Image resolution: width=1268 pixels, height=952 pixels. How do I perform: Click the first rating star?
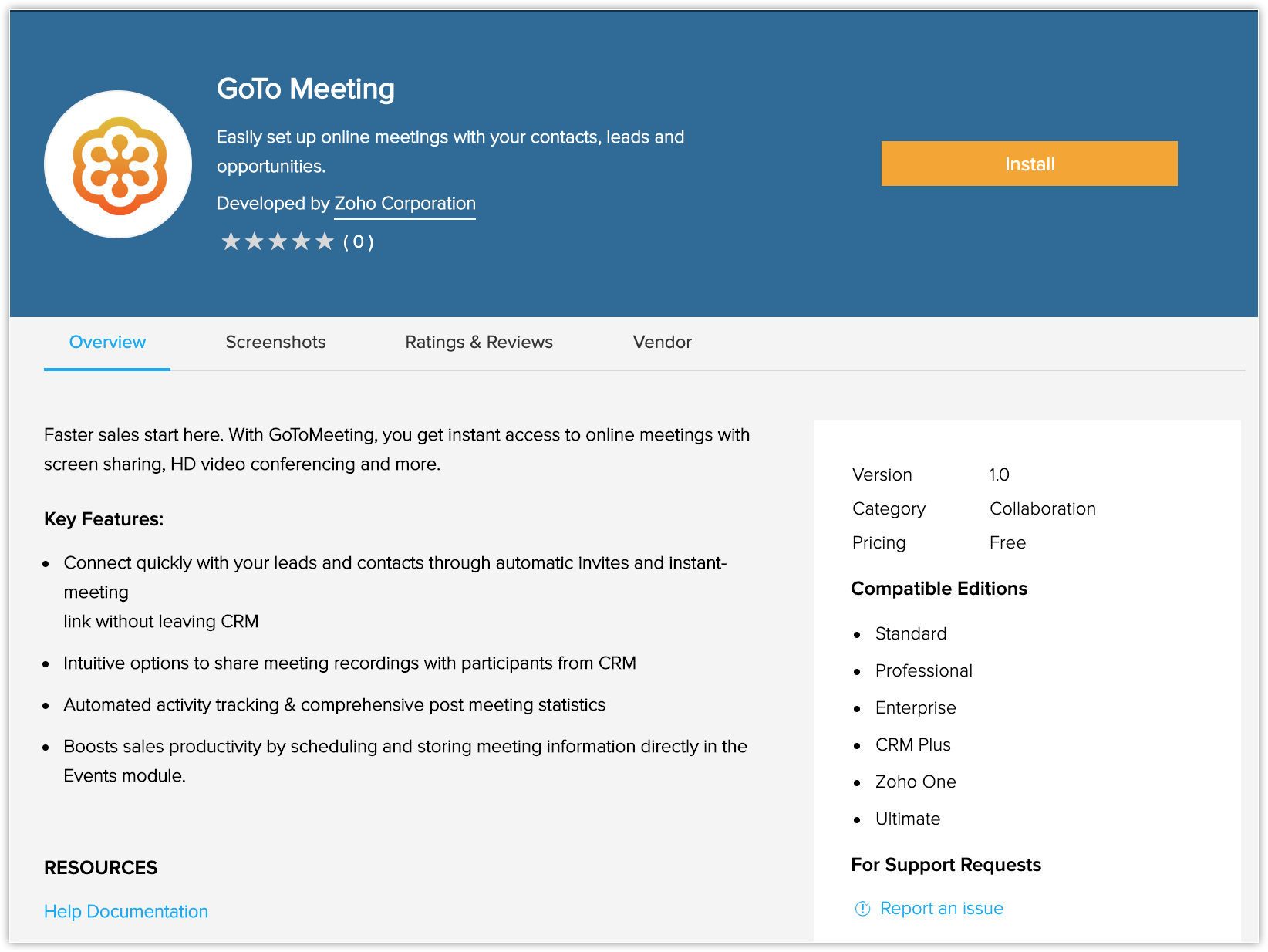coord(231,242)
